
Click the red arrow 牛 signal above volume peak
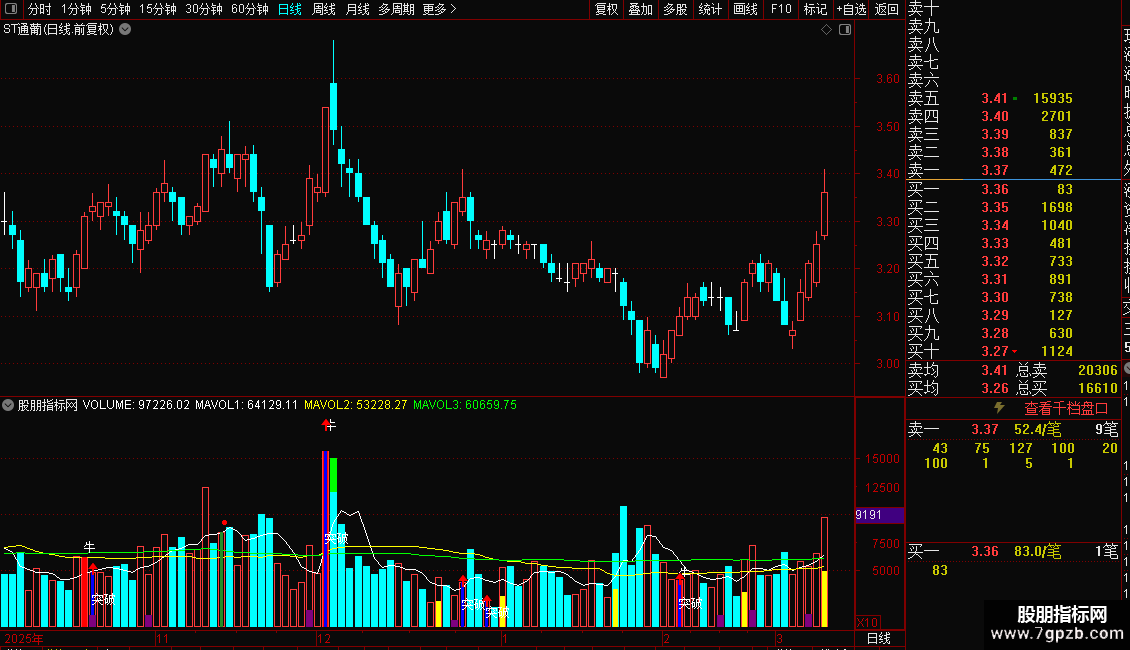329,425
